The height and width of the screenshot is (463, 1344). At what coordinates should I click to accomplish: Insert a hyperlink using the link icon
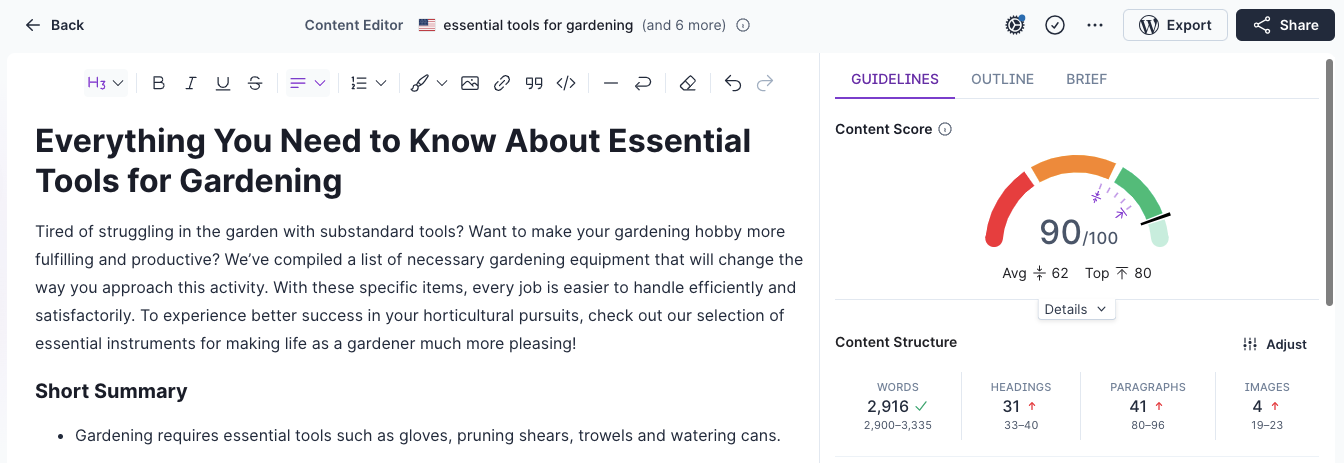pos(502,83)
